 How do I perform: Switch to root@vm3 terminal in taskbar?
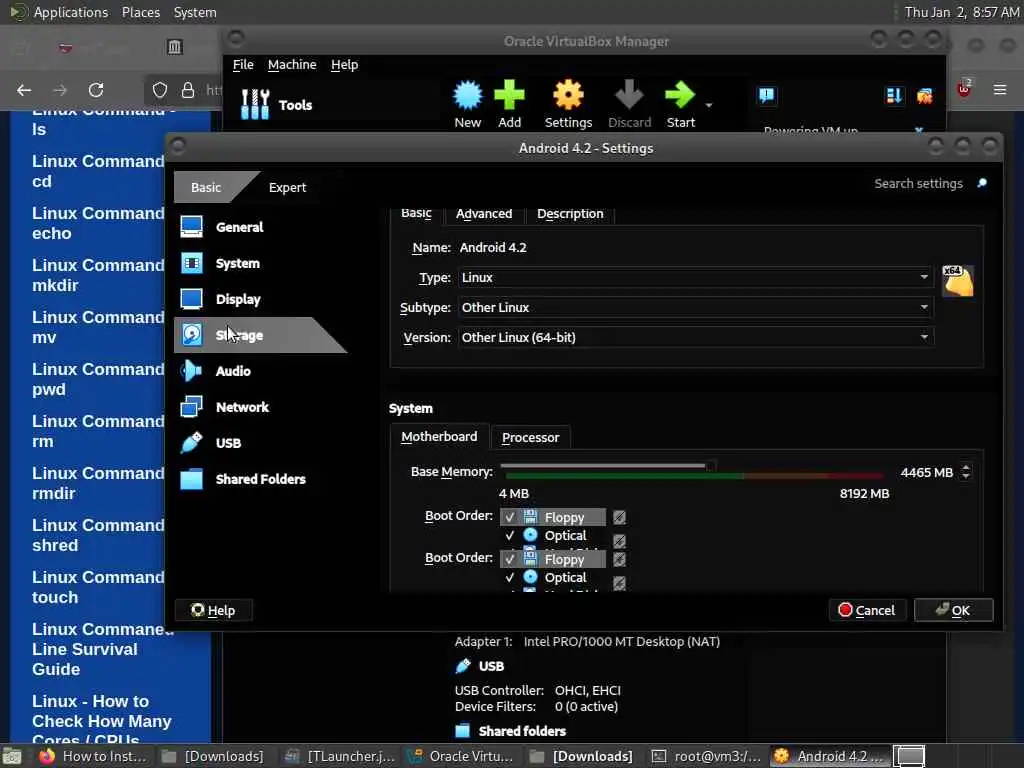[707, 756]
